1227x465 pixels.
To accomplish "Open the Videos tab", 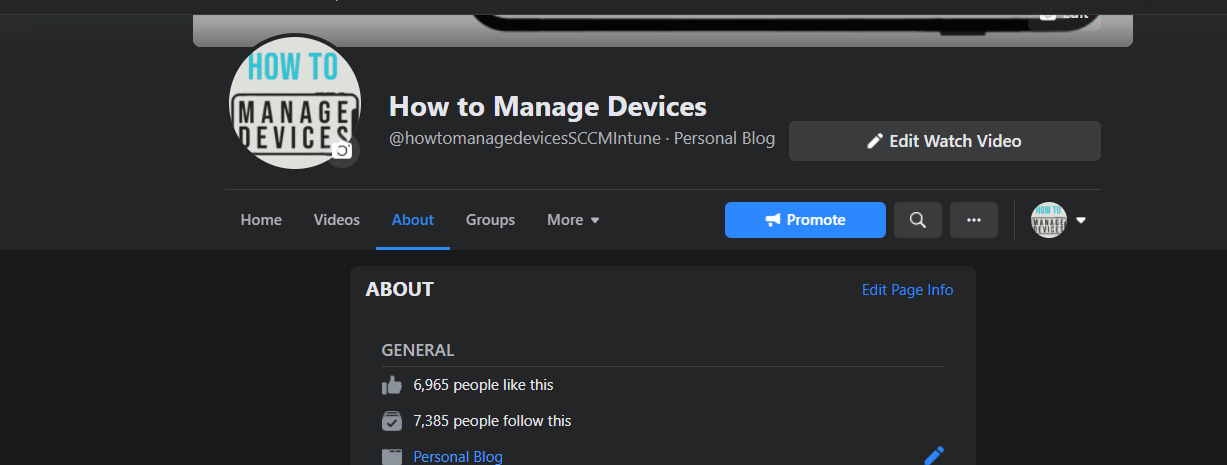I will click(337, 220).
